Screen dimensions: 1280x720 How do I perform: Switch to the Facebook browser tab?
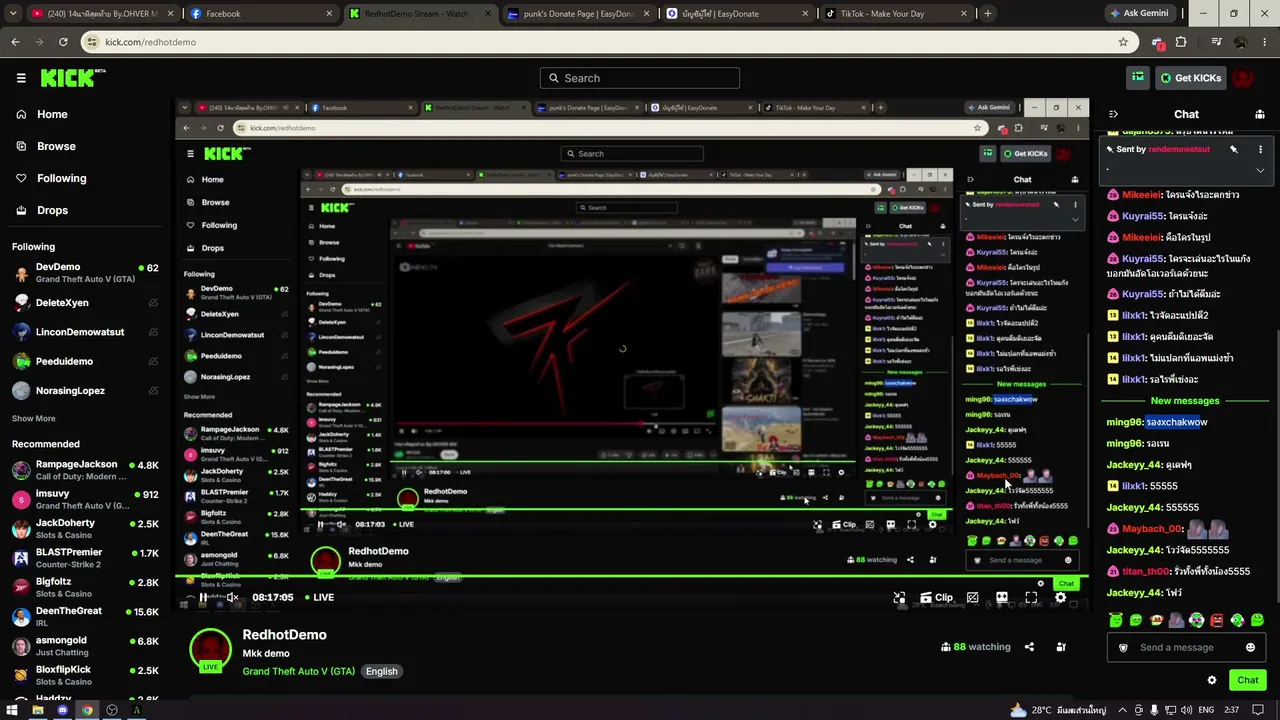260,14
